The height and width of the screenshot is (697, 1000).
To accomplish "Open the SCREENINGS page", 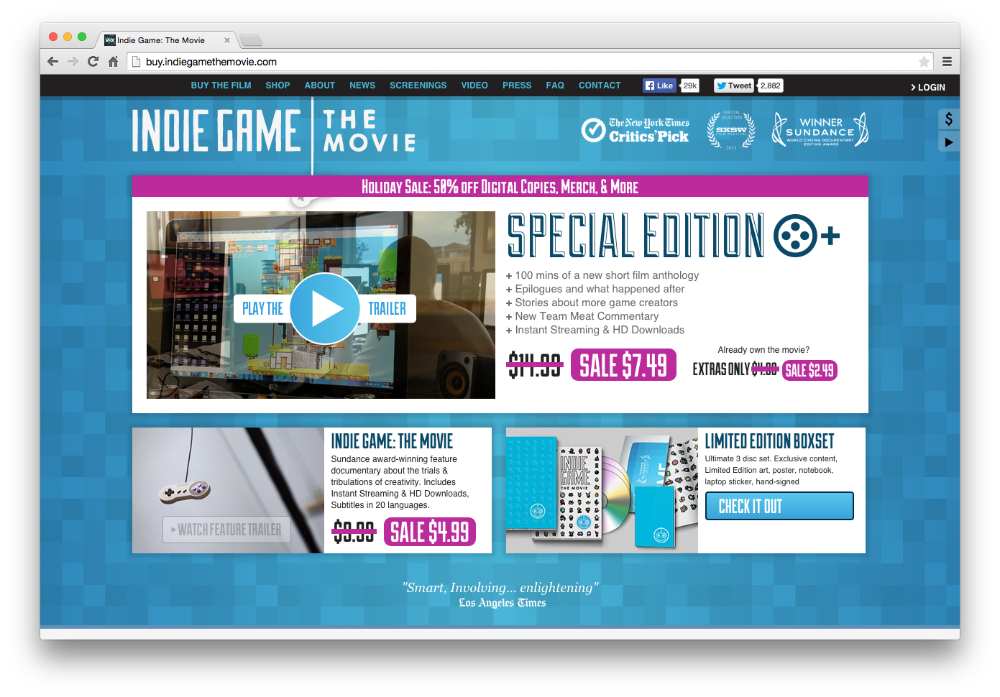I will click(x=418, y=85).
